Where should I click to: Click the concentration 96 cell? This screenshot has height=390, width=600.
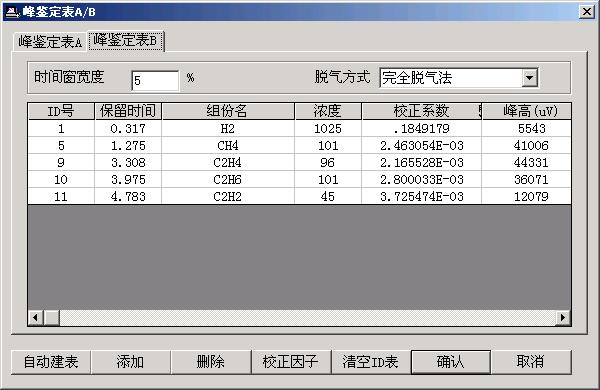(x=328, y=163)
